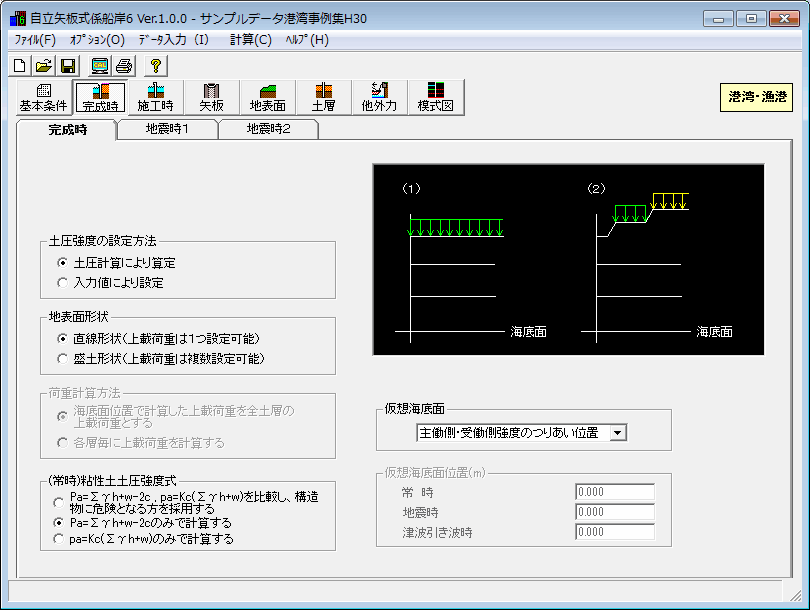Close the application window
The width and height of the screenshot is (810, 610).
(784, 19)
